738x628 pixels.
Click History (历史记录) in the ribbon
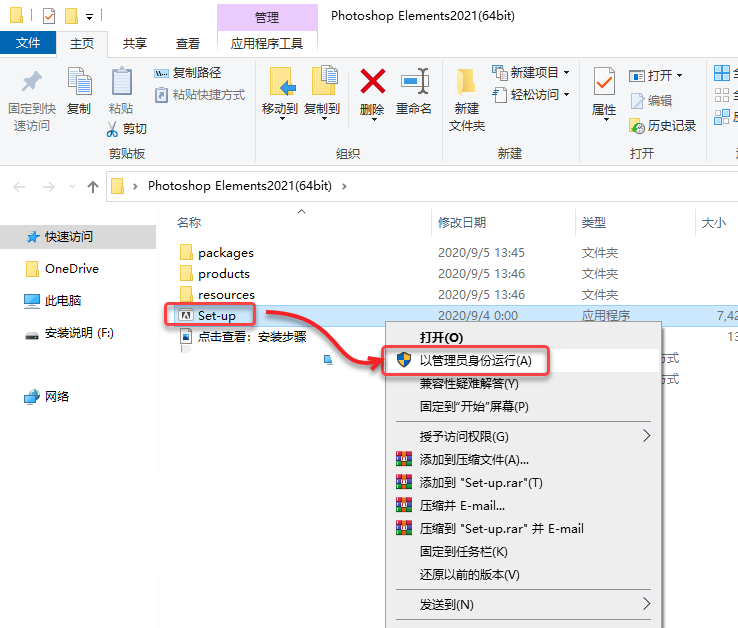pyautogui.click(x=662, y=126)
